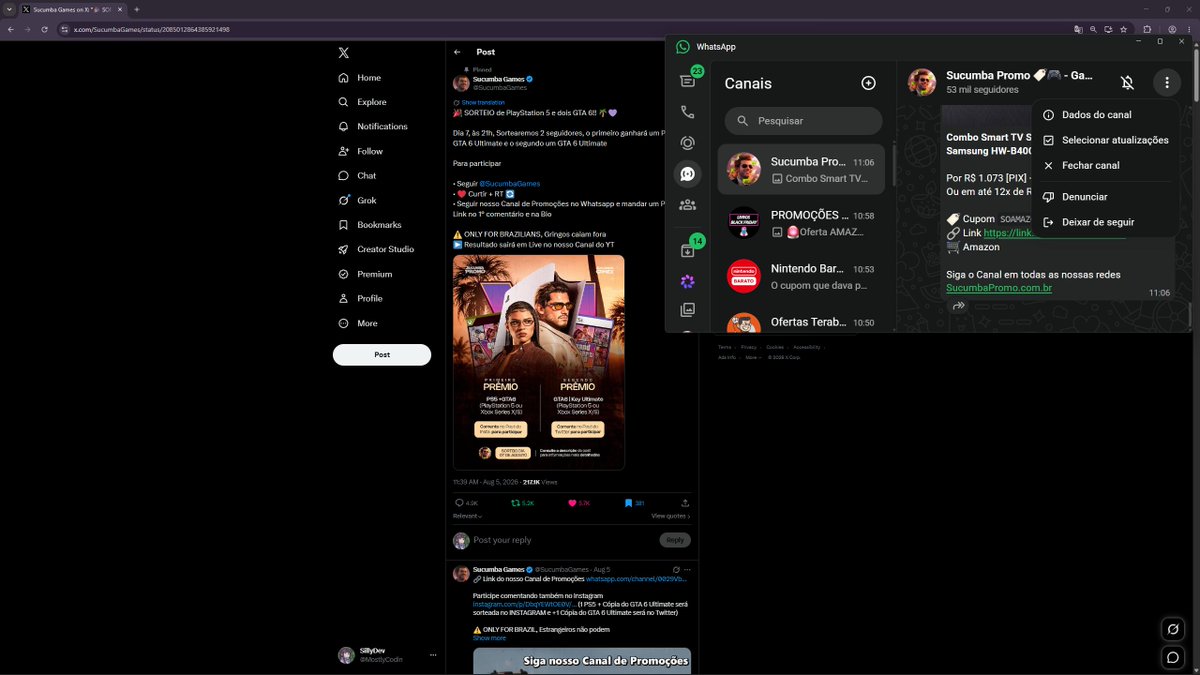The height and width of the screenshot is (675, 1200).
Task: Go to Home in X sidebar
Action: tap(360, 78)
